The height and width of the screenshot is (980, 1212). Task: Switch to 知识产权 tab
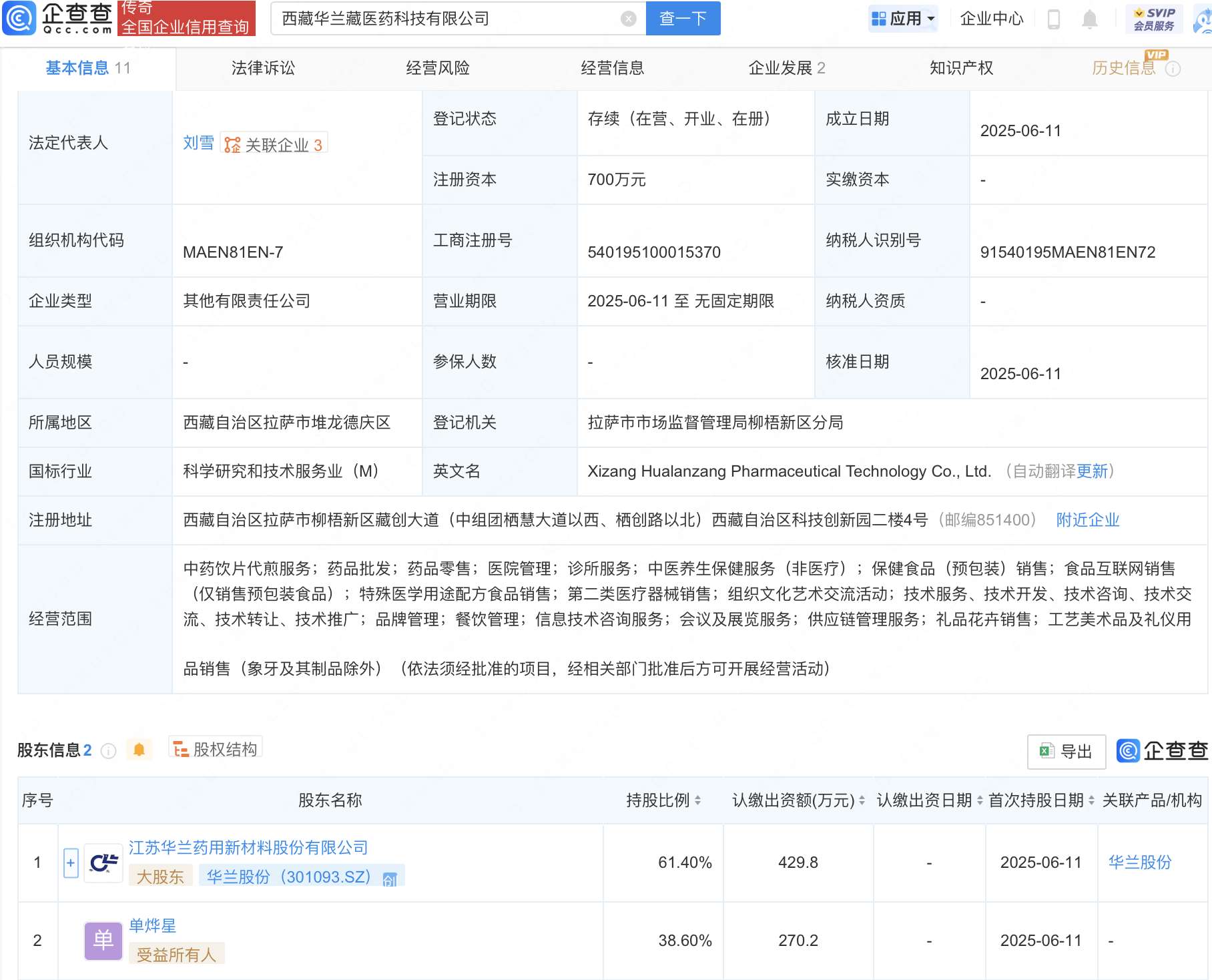962,68
